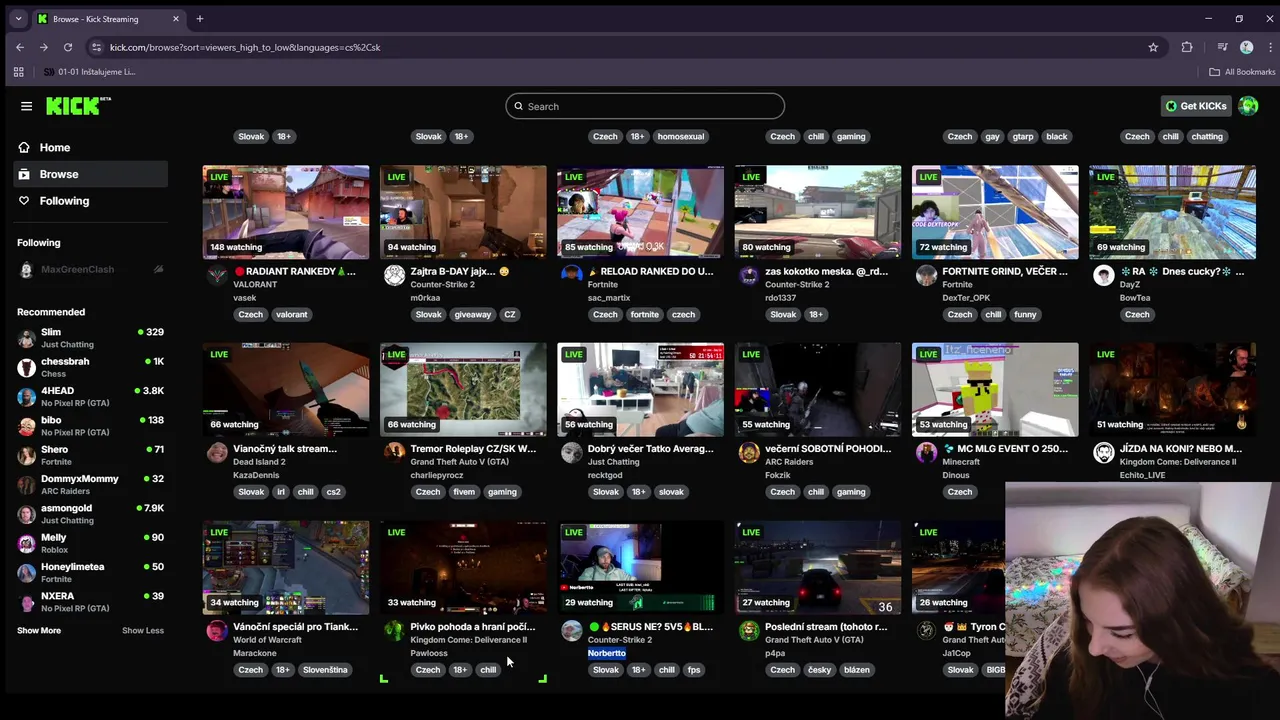The width and height of the screenshot is (1280, 720).
Task: Click the giveaway tag under m0rkaa
Action: click(x=472, y=314)
